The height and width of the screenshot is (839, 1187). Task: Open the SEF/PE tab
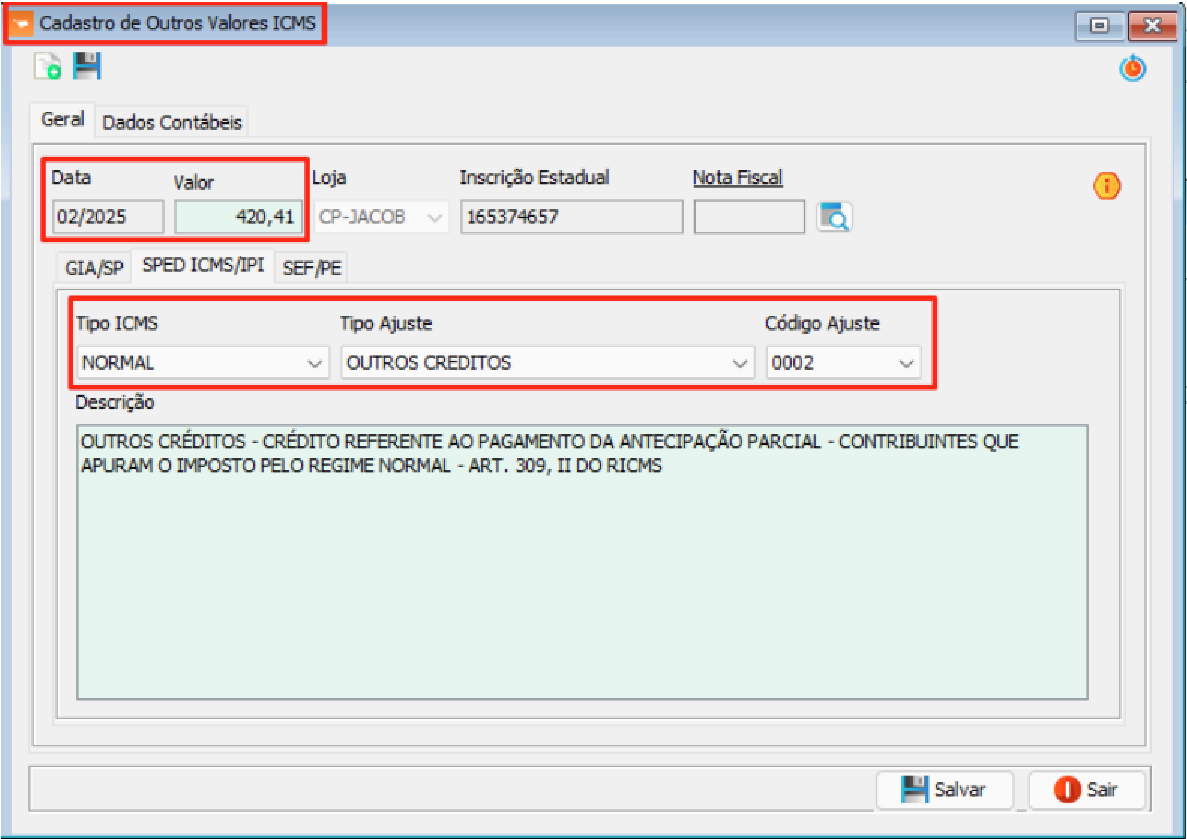[x=311, y=268]
